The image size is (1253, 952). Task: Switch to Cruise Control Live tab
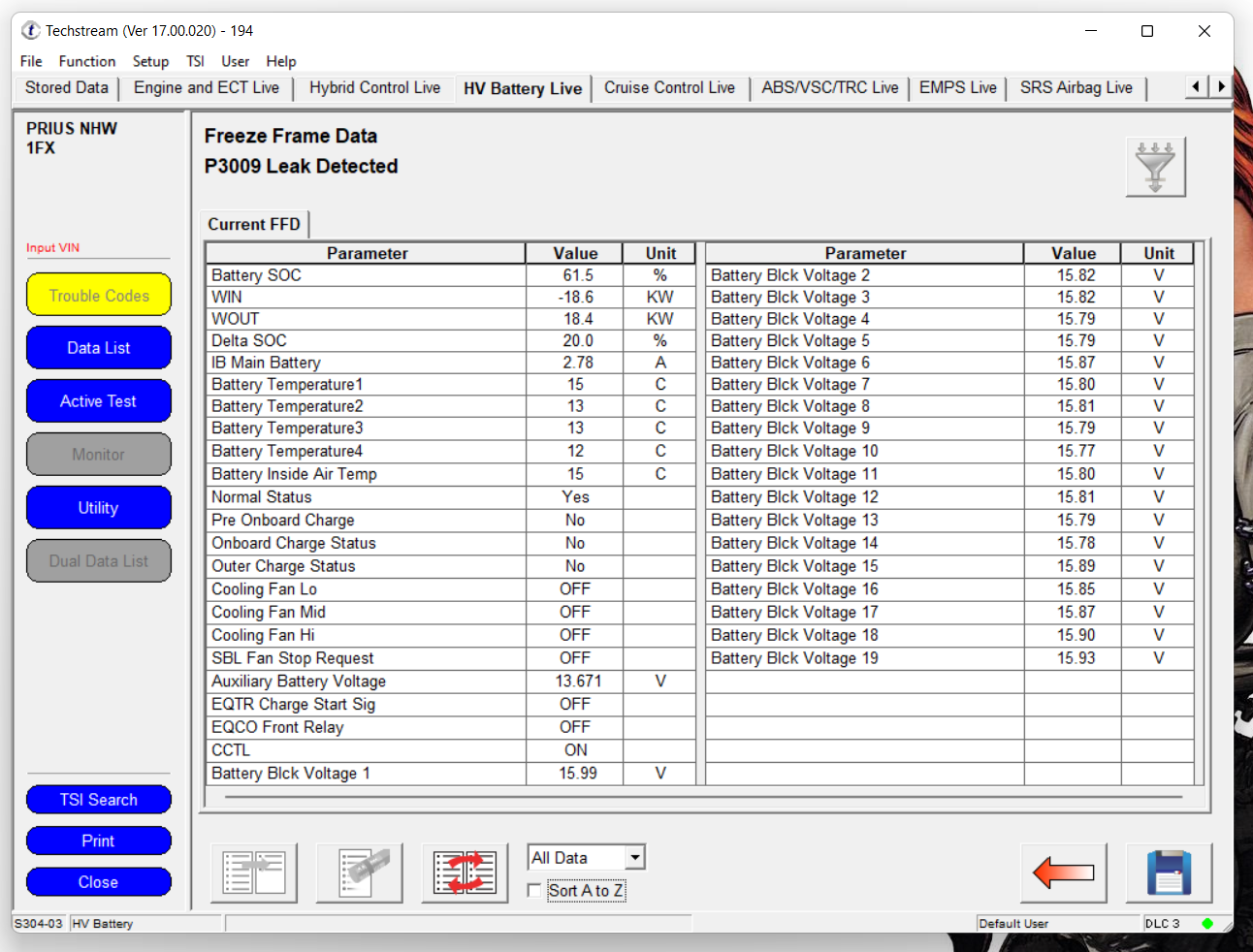pyautogui.click(x=669, y=87)
